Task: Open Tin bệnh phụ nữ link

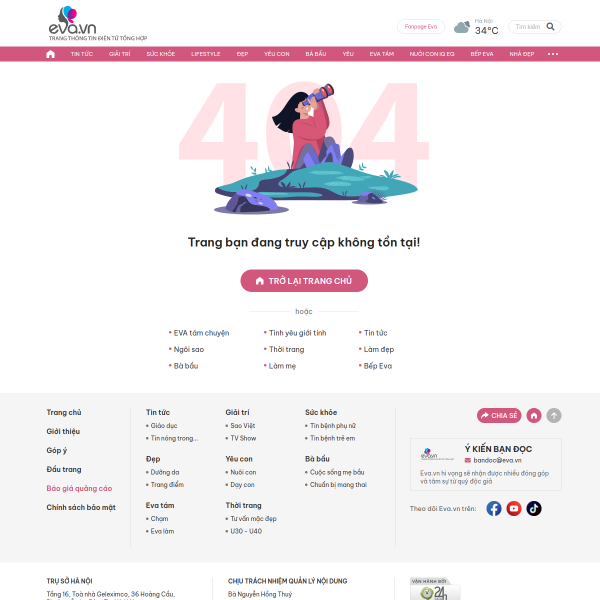Action: [333, 426]
